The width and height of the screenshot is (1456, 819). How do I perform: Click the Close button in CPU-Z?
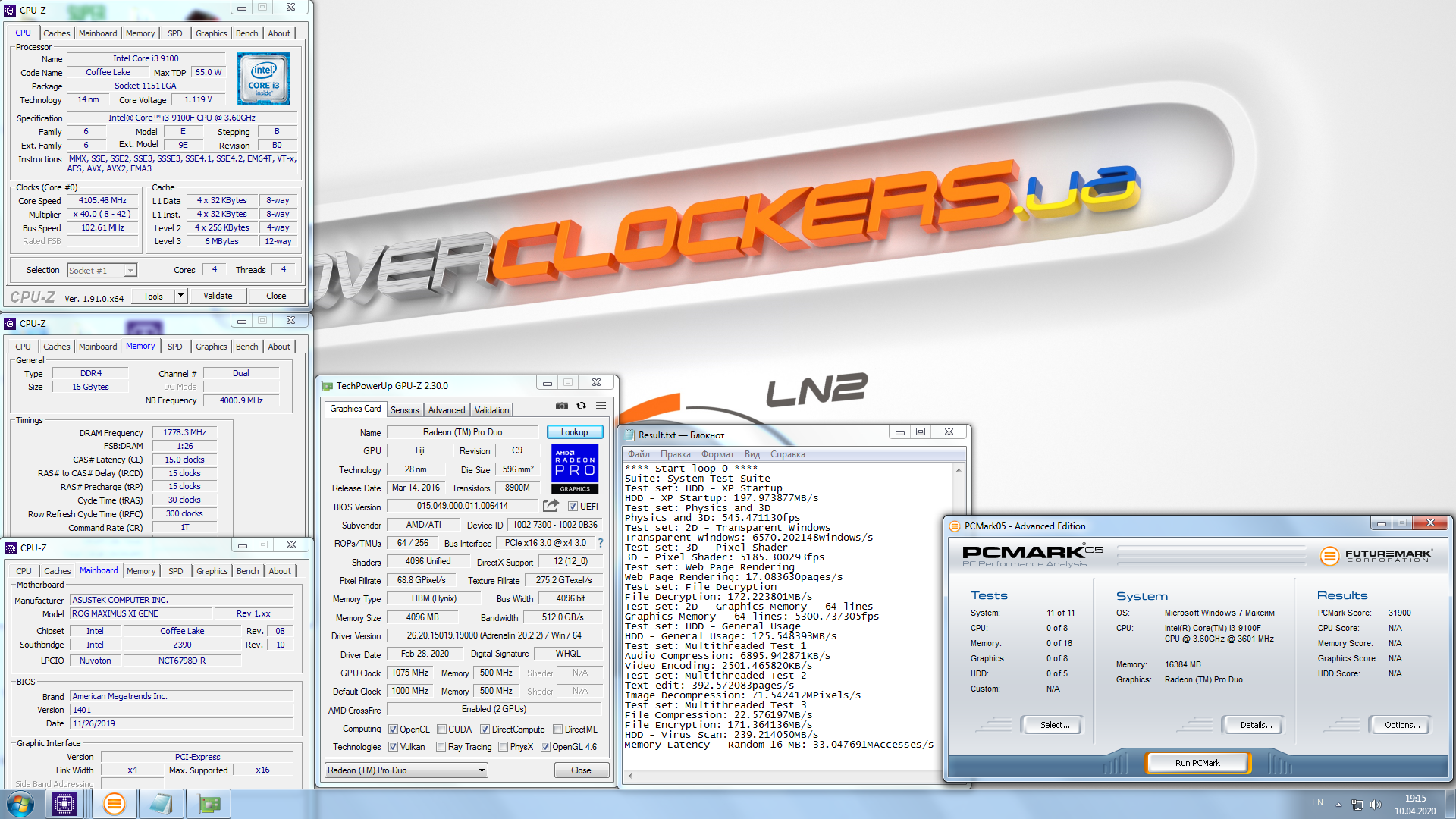click(276, 296)
